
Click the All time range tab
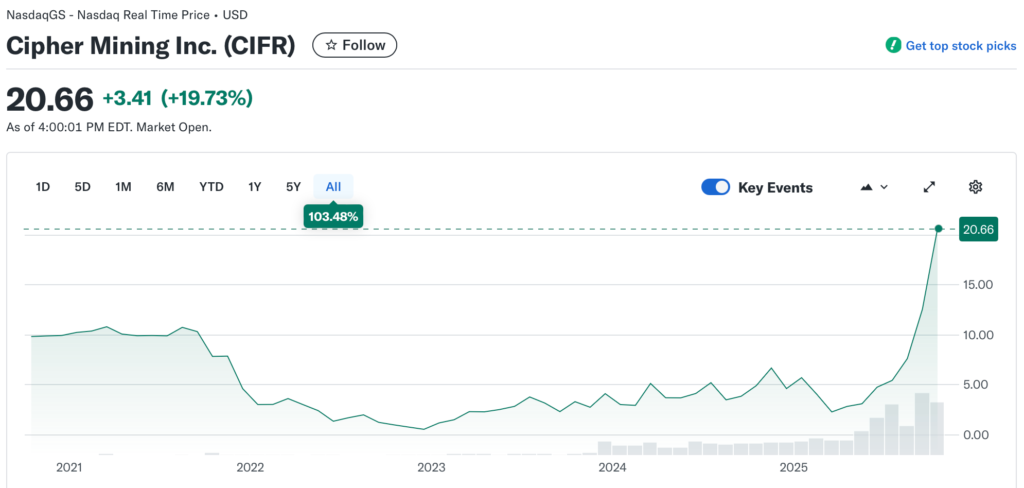pyautogui.click(x=333, y=187)
